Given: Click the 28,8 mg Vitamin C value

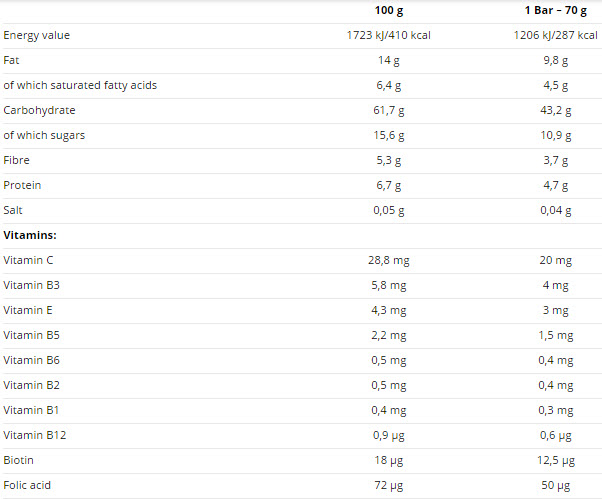Looking at the screenshot, I should tap(387, 260).
